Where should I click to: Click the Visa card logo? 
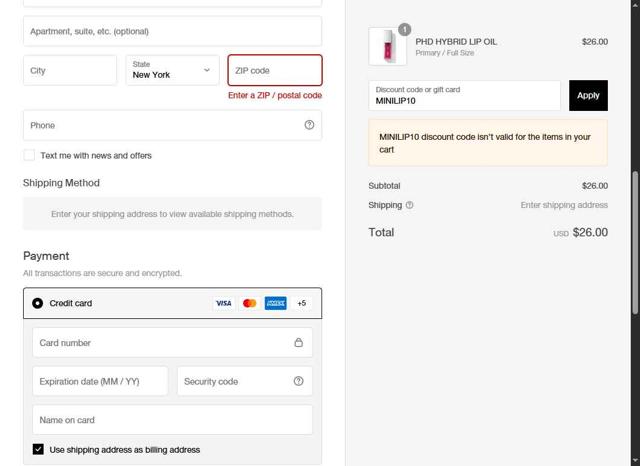223,303
